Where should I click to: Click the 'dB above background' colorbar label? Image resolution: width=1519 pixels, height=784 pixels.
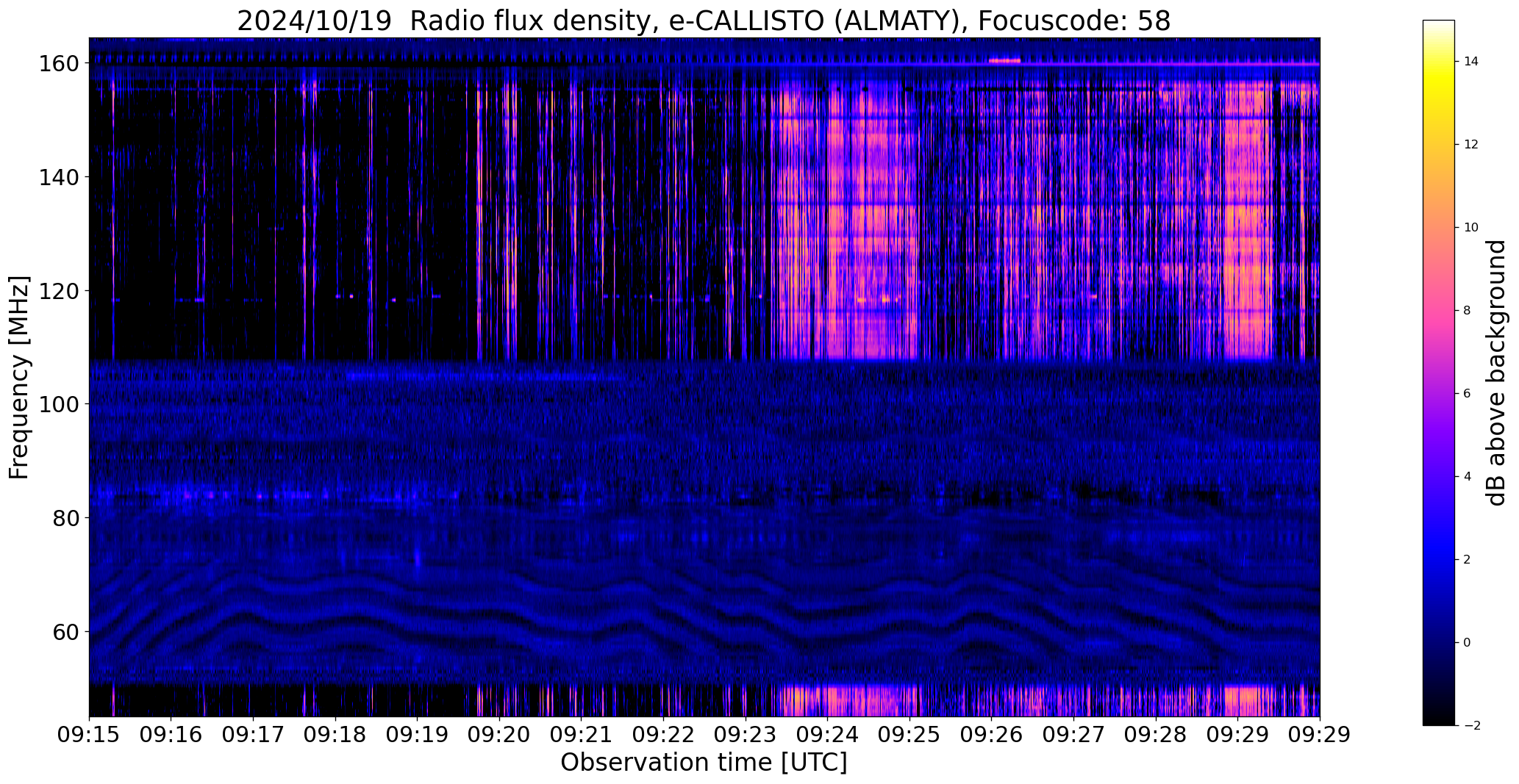point(1496,373)
